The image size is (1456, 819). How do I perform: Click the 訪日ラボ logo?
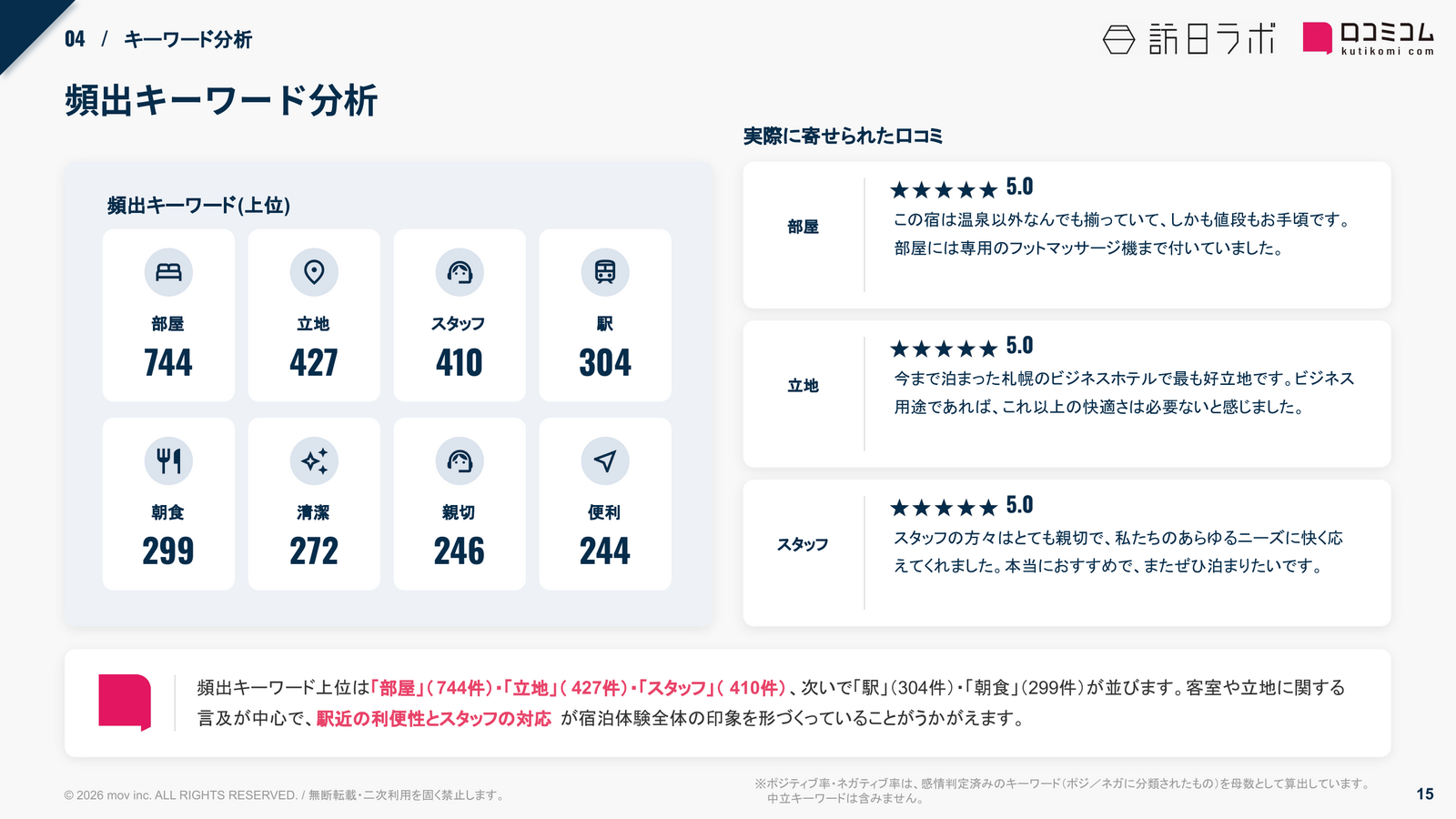[1188, 39]
